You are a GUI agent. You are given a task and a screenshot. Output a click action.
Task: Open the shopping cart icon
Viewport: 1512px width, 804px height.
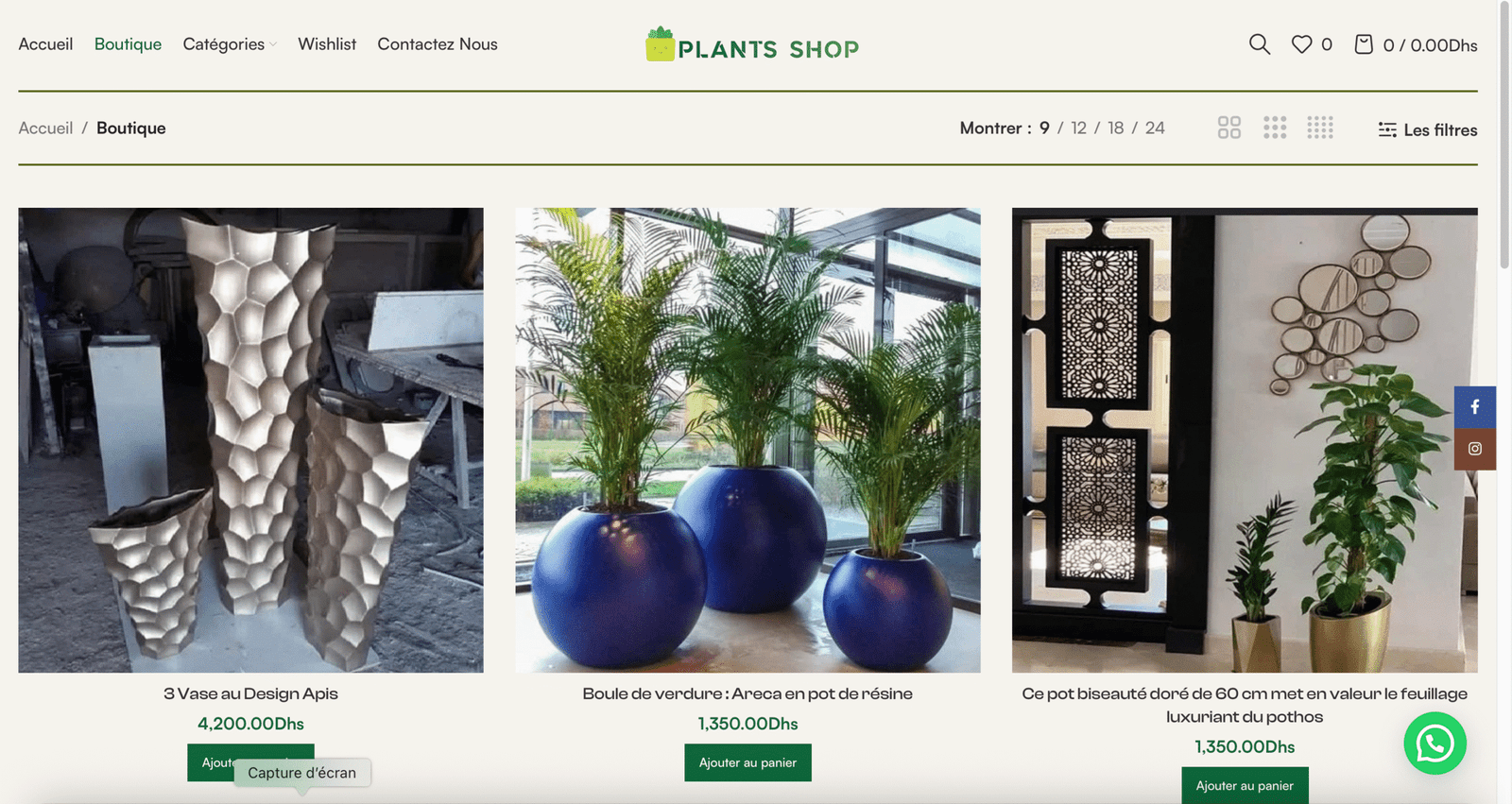coord(1363,44)
